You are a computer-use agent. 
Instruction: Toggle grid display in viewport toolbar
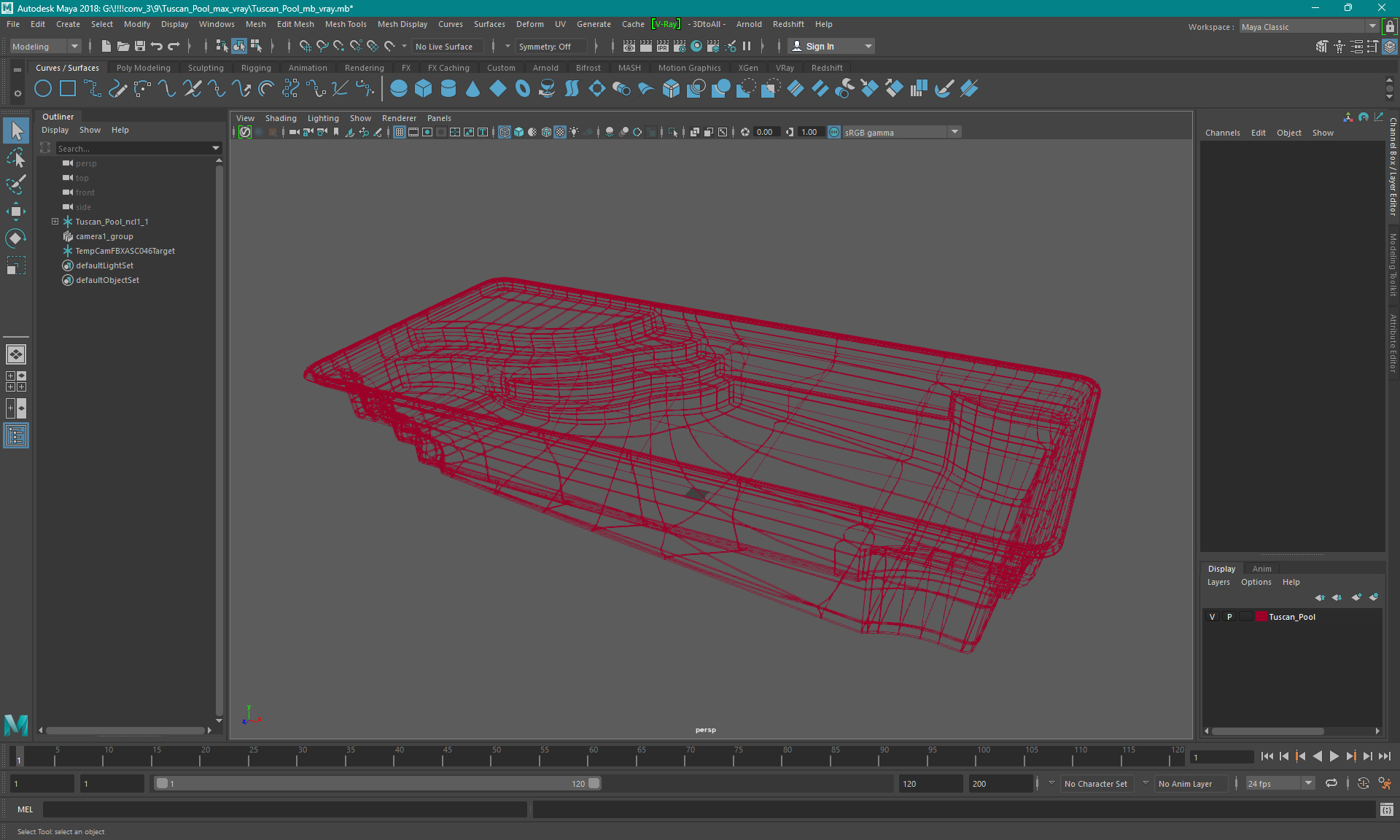click(x=400, y=132)
